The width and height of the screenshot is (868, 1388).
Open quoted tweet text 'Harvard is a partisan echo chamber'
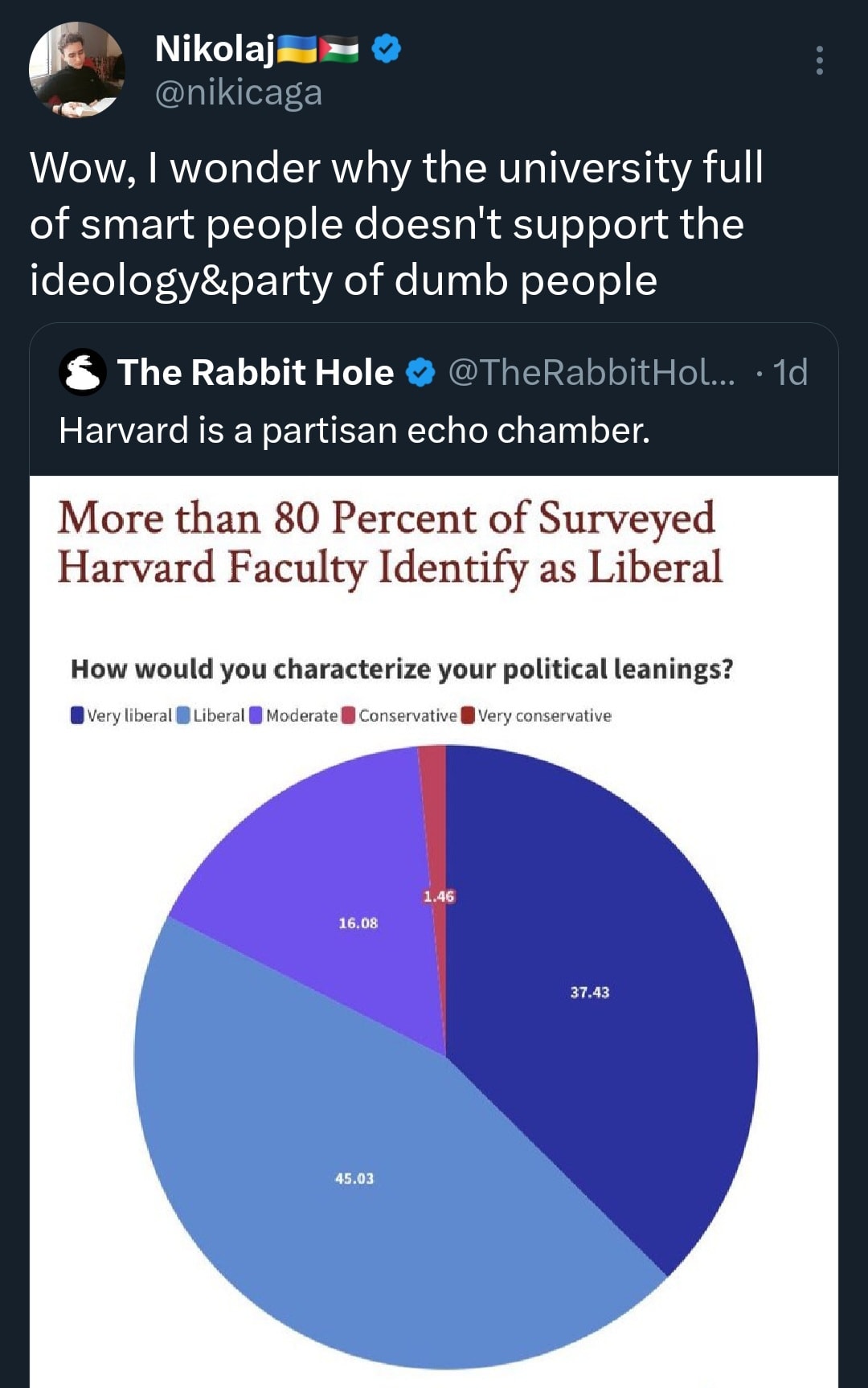click(x=354, y=431)
